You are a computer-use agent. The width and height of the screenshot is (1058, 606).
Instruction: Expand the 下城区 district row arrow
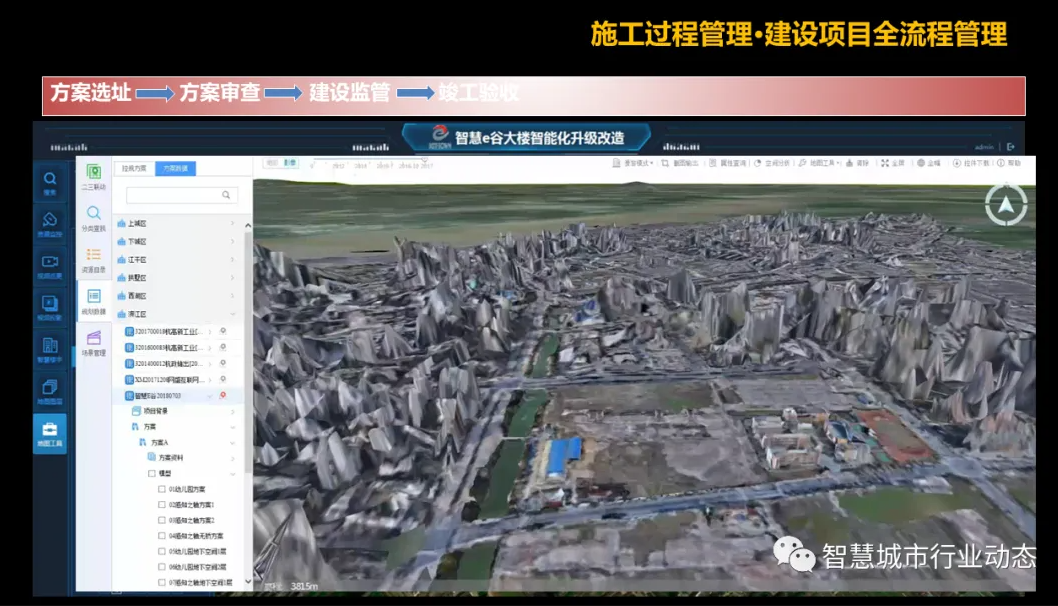[x=233, y=242]
